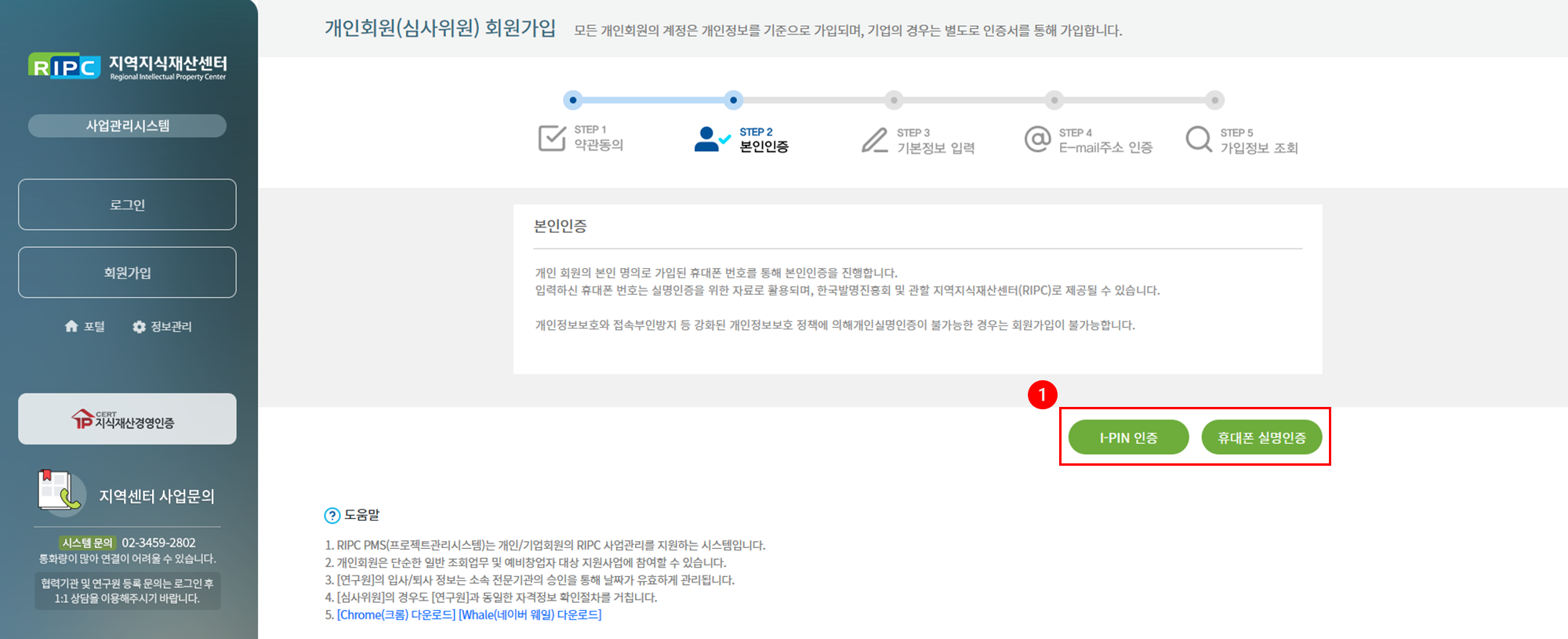Click the red numbered marker 1

[x=1042, y=394]
